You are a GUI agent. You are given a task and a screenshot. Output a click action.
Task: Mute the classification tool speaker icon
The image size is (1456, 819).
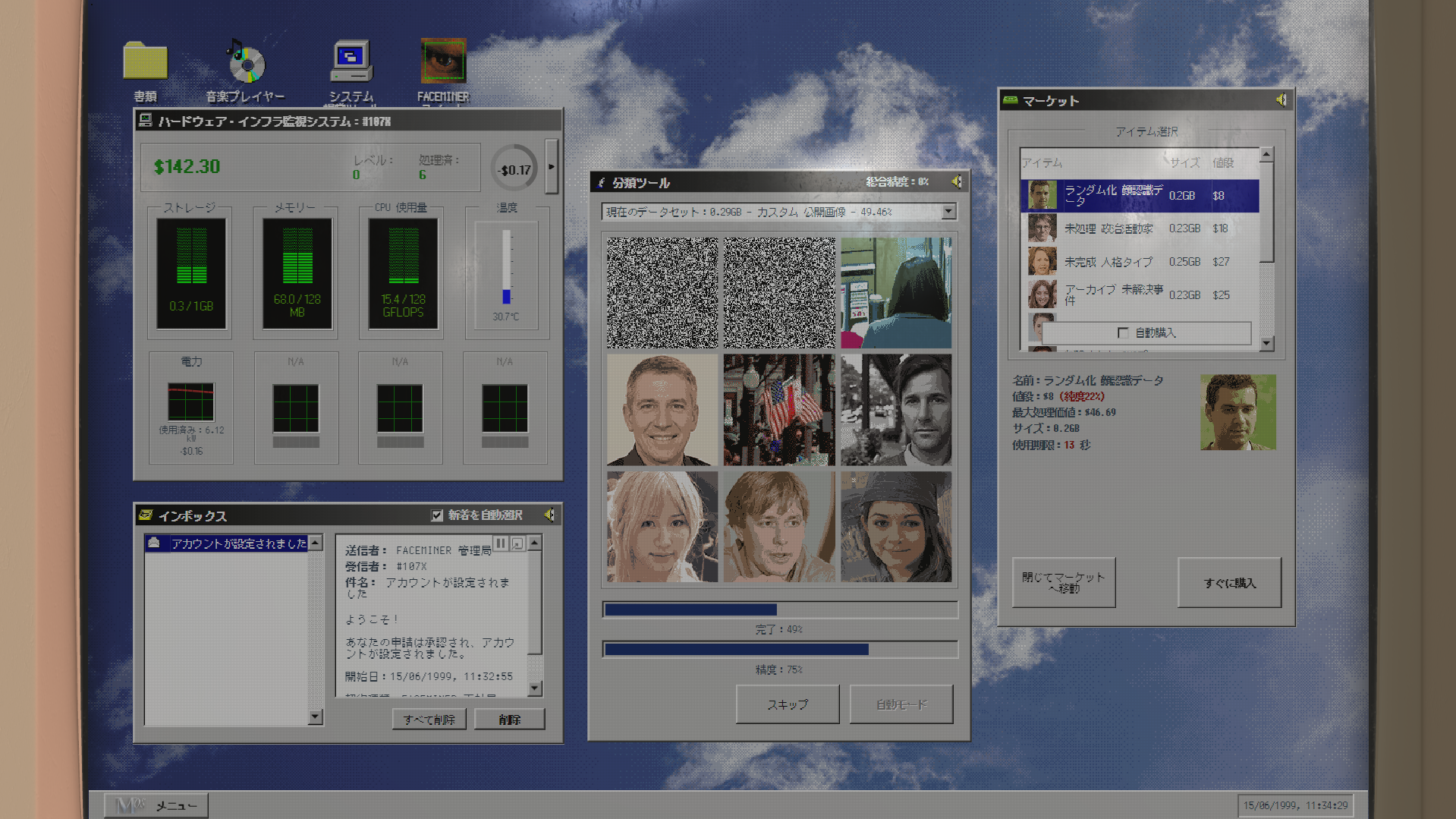click(x=957, y=181)
